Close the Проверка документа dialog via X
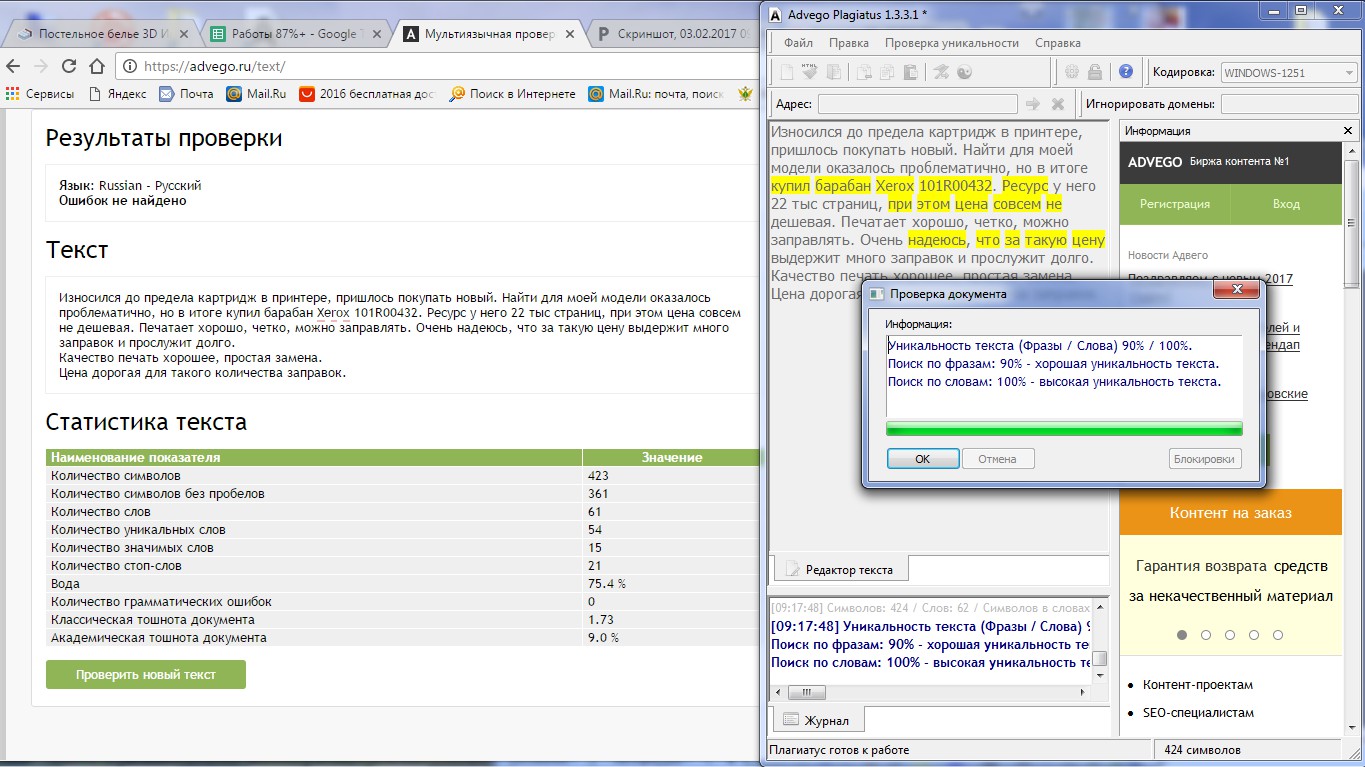 coord(1237,290)
